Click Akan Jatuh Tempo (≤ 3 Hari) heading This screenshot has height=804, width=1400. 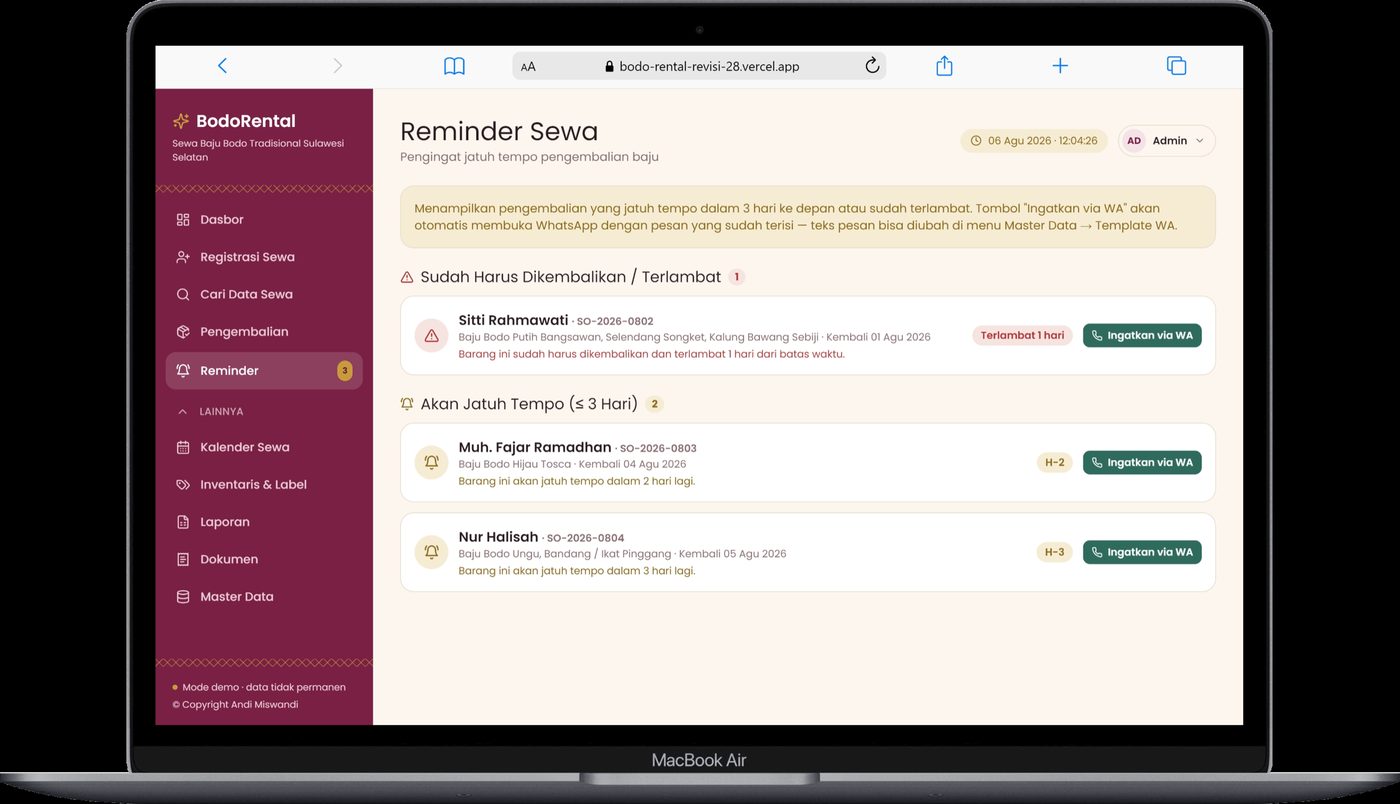tap(529, 404)
